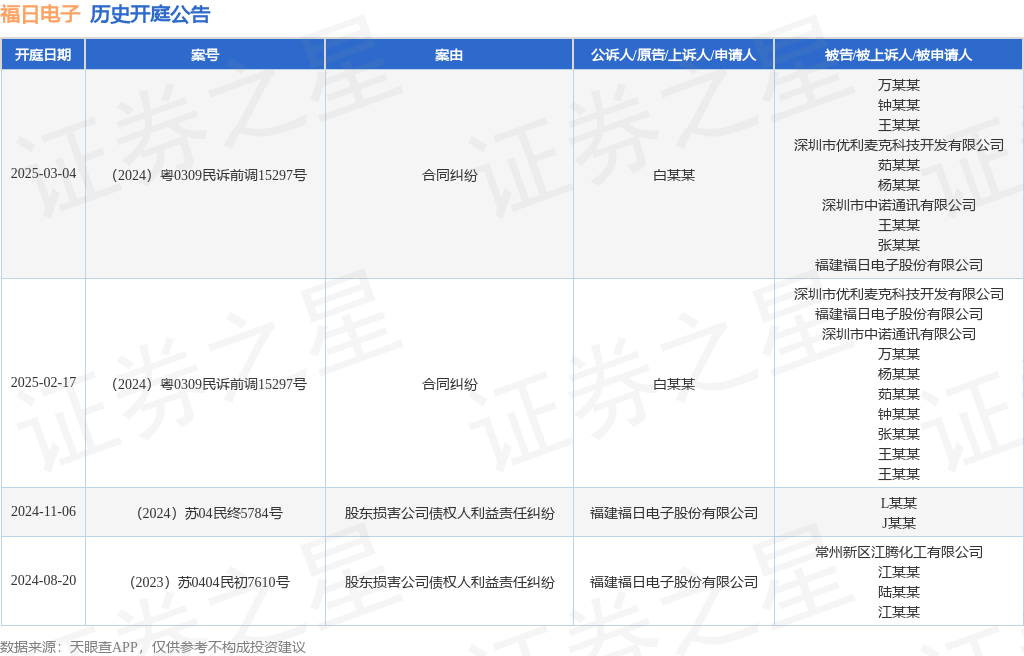The width and height of the screenshot is (1024, 656).
Task: Click the date 2025-02-17
Action: (x=43, y=383)
